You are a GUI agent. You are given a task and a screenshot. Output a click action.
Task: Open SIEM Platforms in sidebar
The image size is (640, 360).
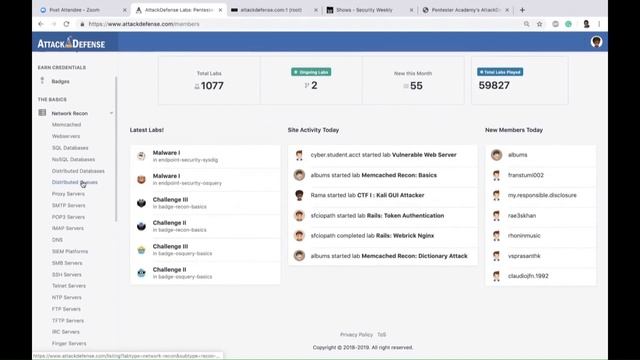(x=70, y=251)
